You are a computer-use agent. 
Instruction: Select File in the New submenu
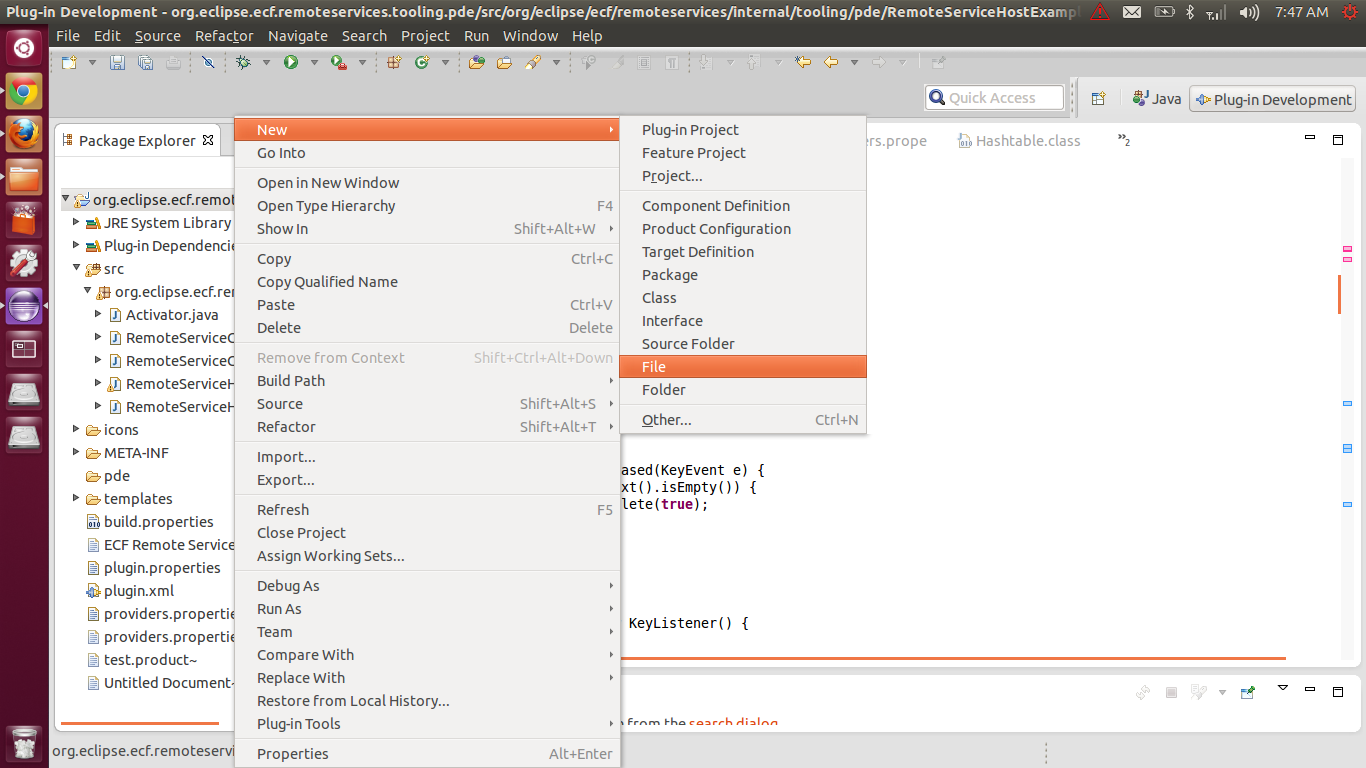743,366
